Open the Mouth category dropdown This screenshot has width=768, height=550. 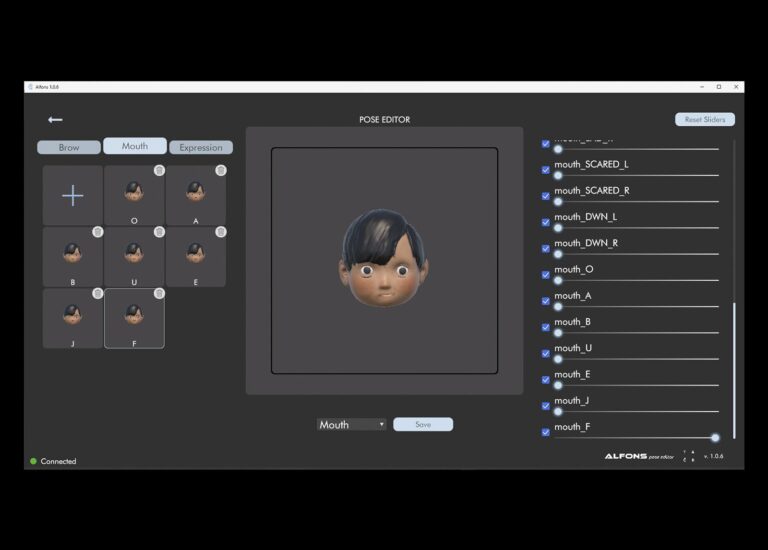point(351,425)
